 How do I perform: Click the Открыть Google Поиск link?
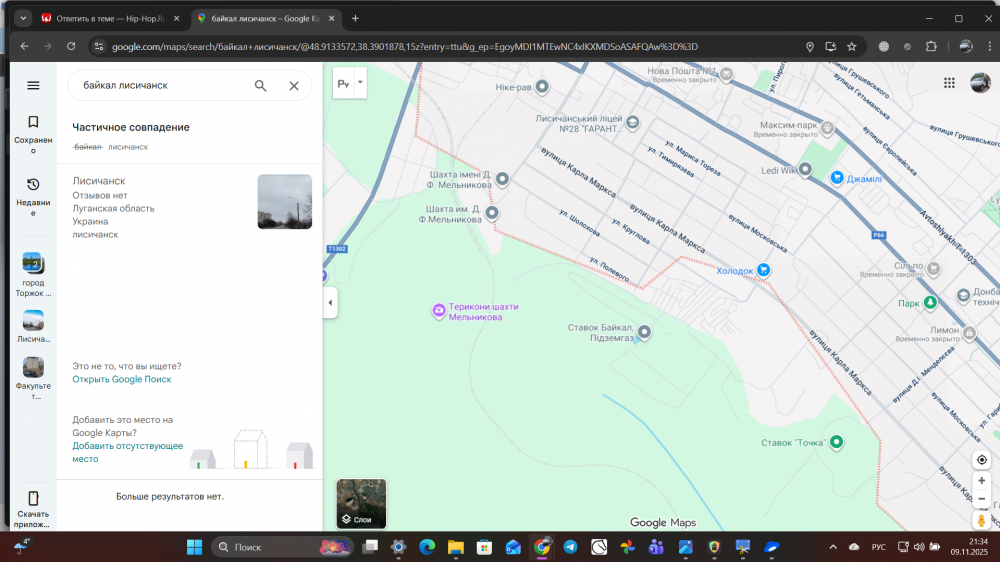point(121,379)
